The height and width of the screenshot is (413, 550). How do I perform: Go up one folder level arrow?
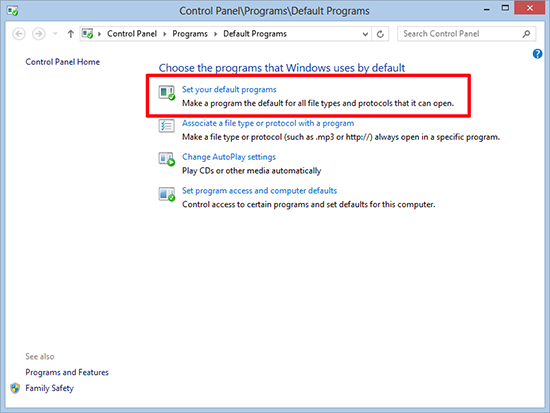pos(71,34)
